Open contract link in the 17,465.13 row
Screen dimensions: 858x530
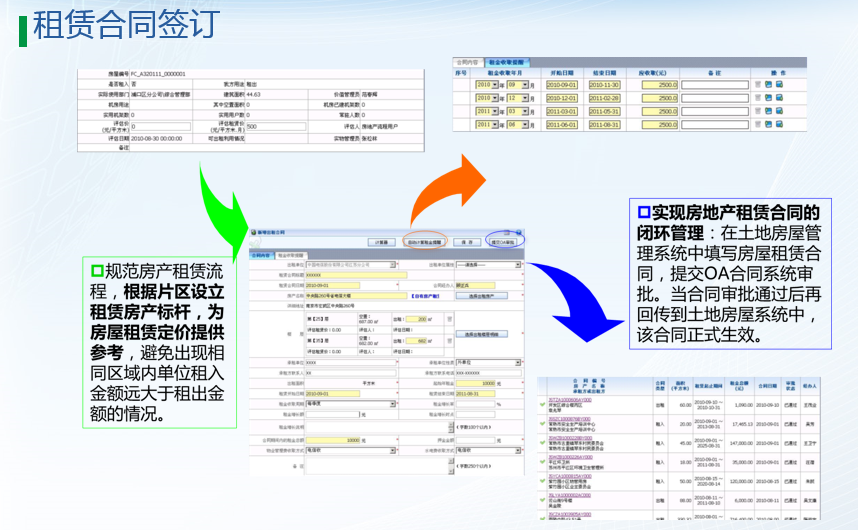click(x=570, y=419)
